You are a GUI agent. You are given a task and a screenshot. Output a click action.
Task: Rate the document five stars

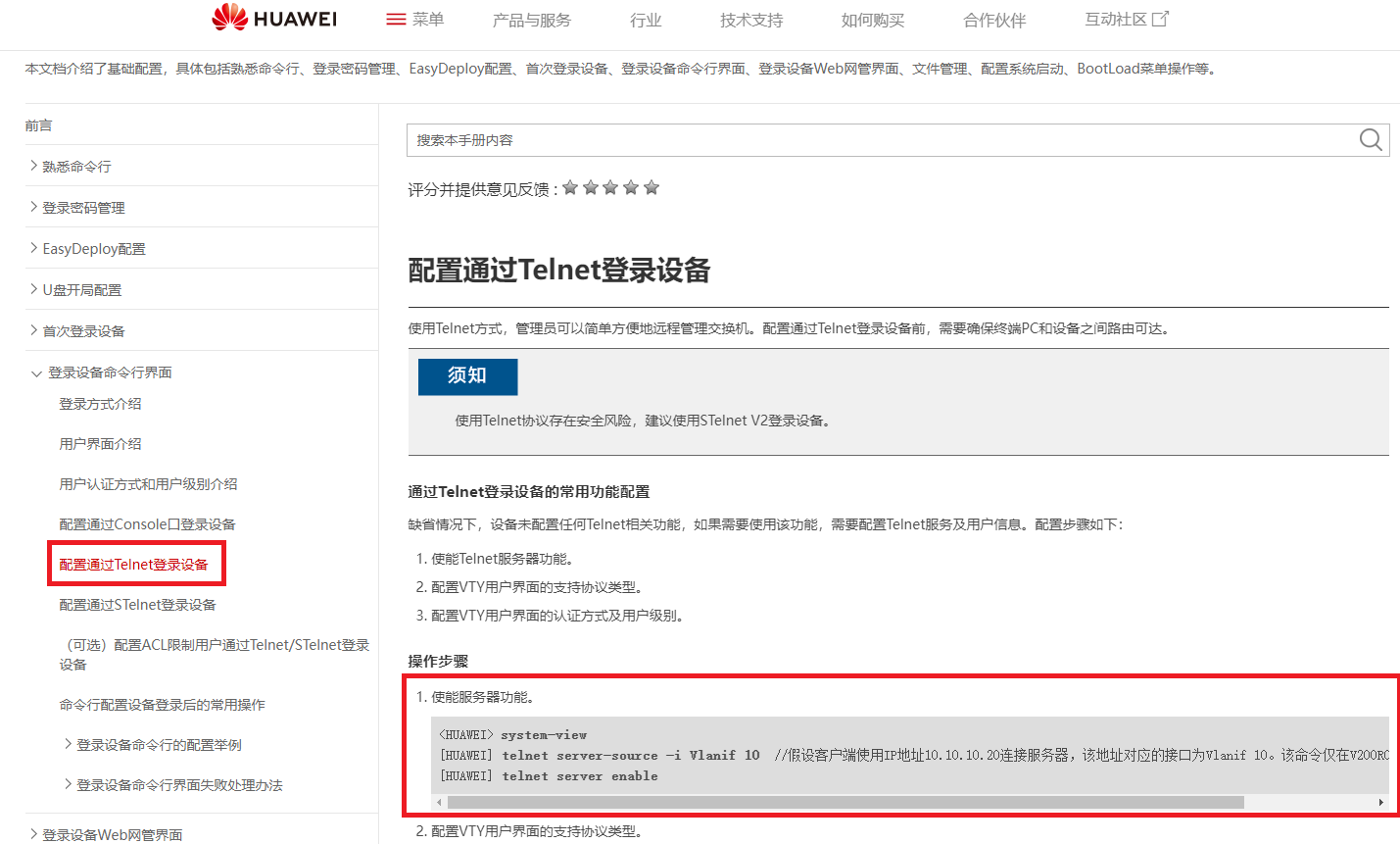click(652, 187)
